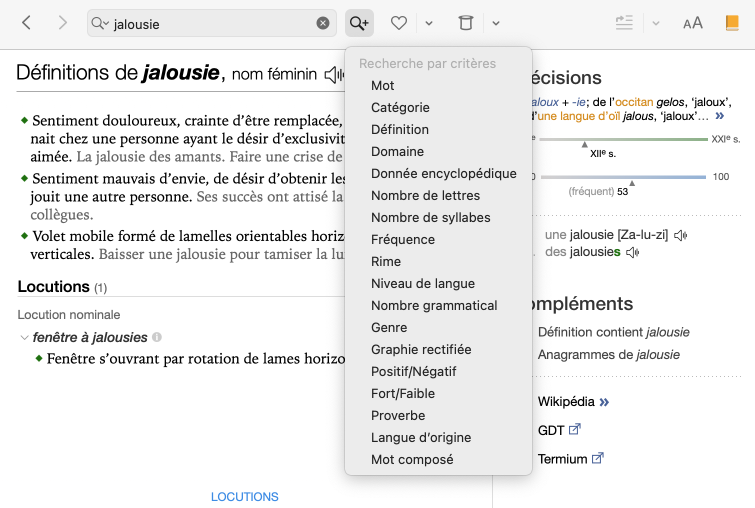Screen dimensions: 755x508
Task: Open the favorites dropdown arrow beside the heart
Action: [428, 23]
